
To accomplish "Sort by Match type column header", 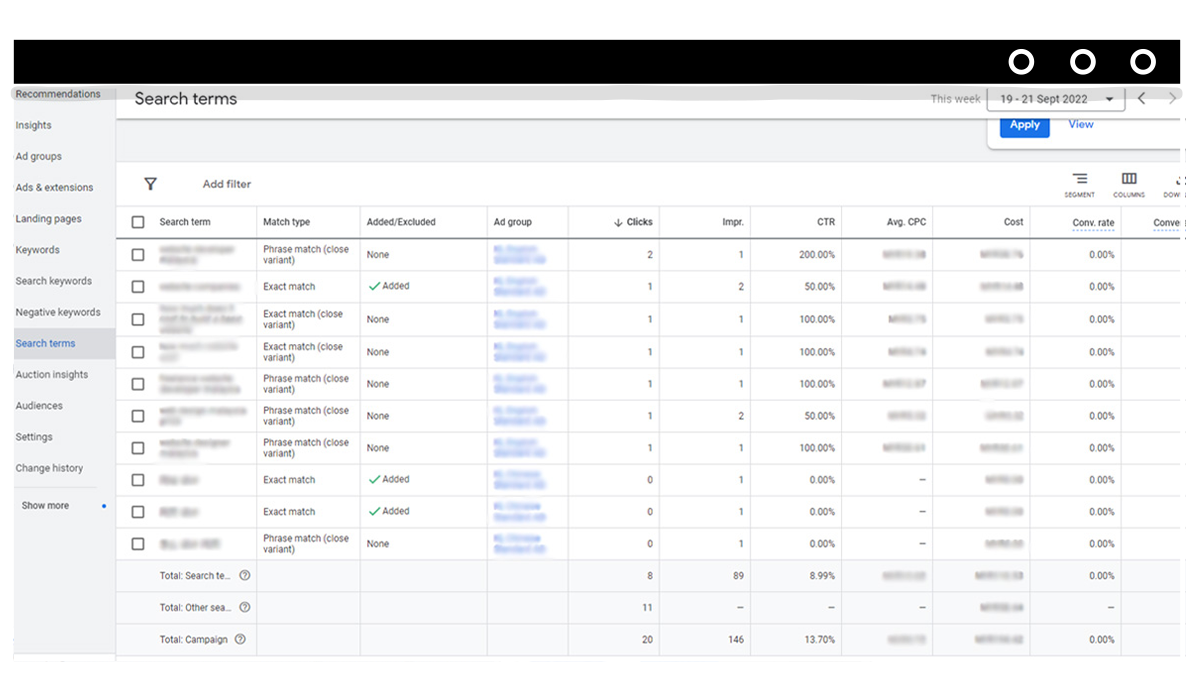I will click(x=287, y=222).
